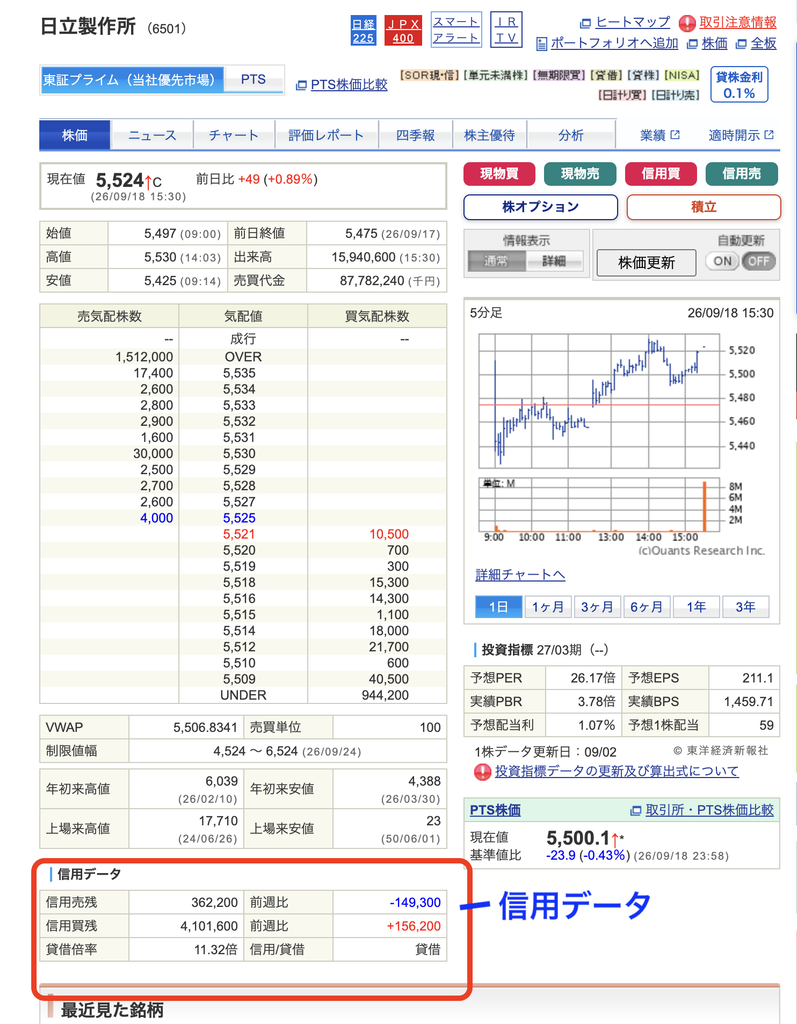The image size is (797, 1024).
Task: Open the ヒートマップ link
Action: pyautogui.click(x=632, y=22)
